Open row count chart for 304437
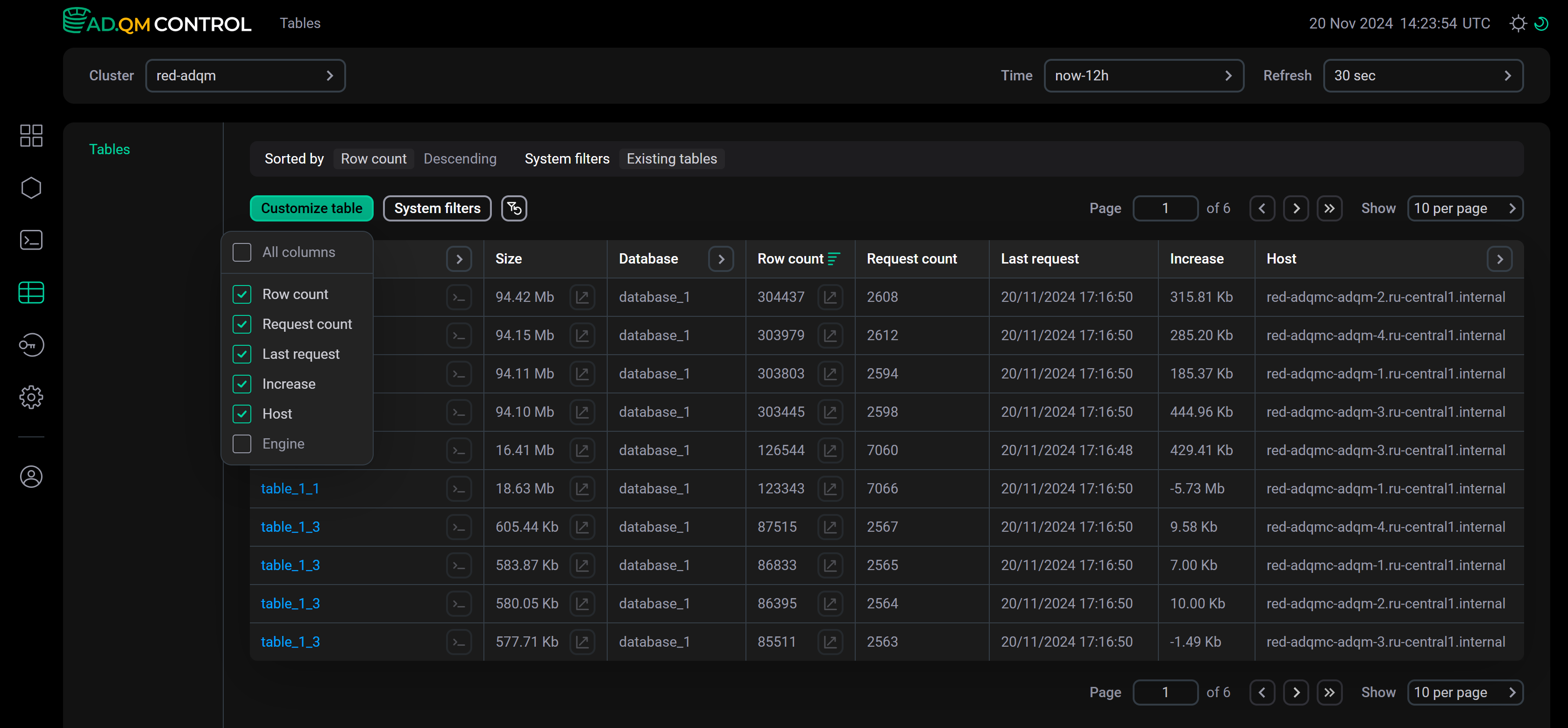 830,297
